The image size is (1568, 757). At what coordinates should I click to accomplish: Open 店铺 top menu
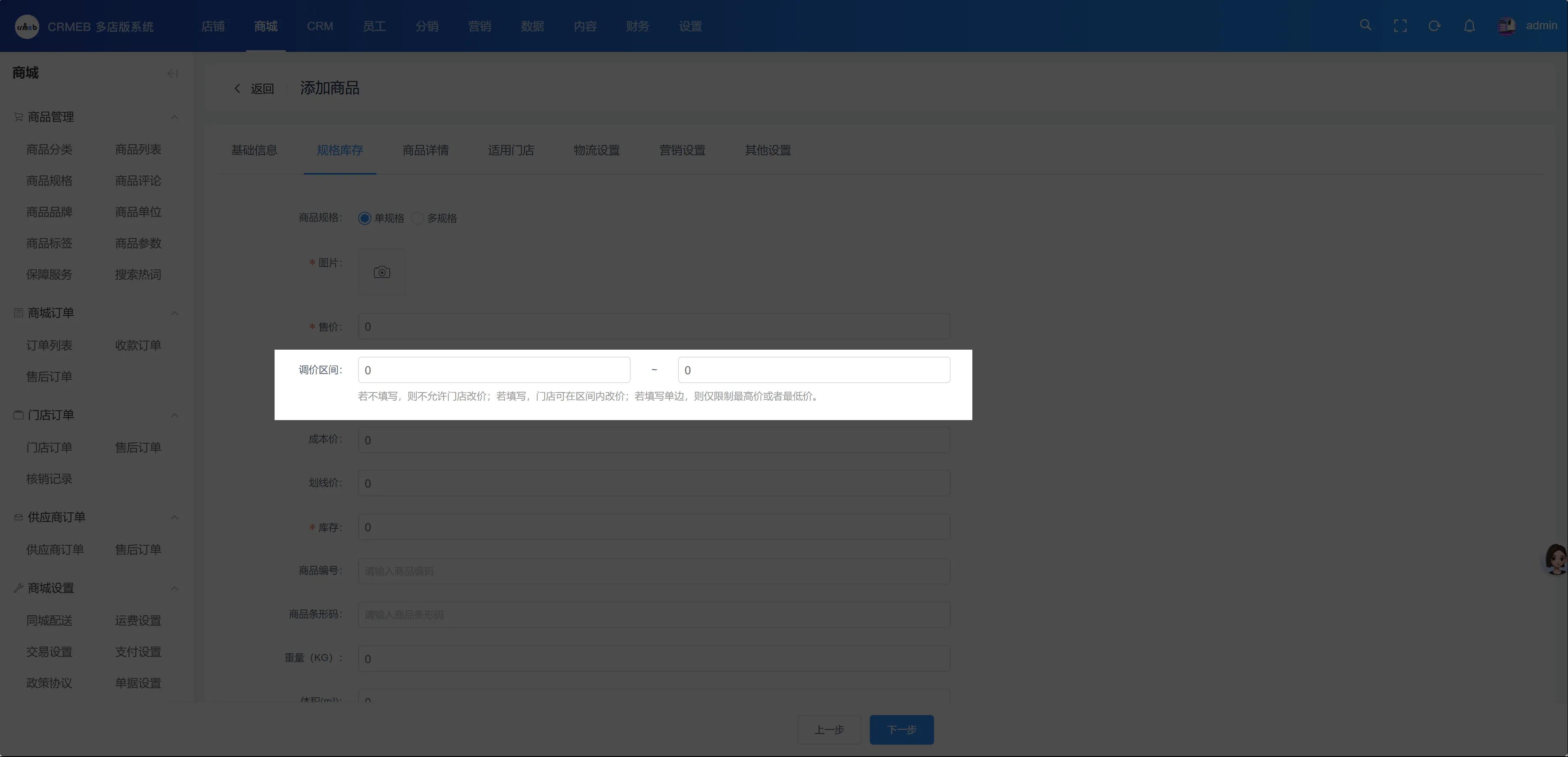(213, 26)
